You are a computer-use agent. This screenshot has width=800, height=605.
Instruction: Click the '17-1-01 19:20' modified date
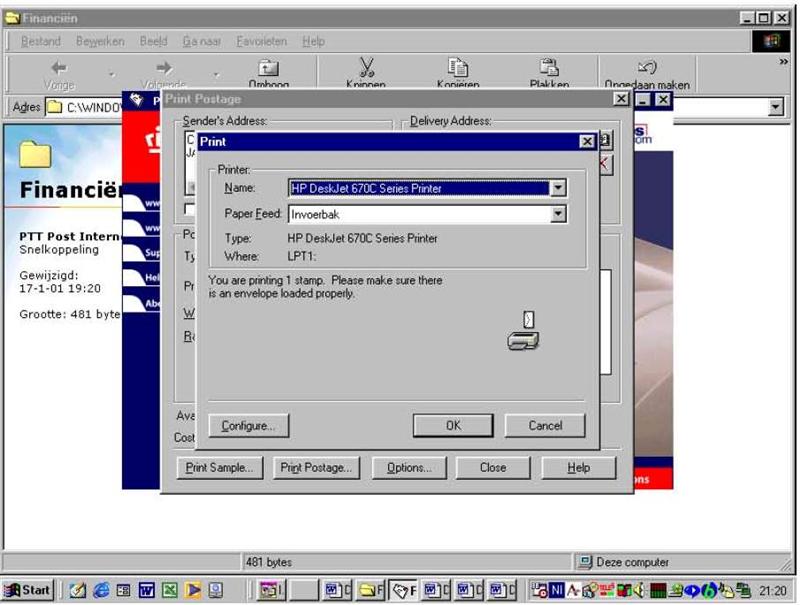click(x=60, y=288)
